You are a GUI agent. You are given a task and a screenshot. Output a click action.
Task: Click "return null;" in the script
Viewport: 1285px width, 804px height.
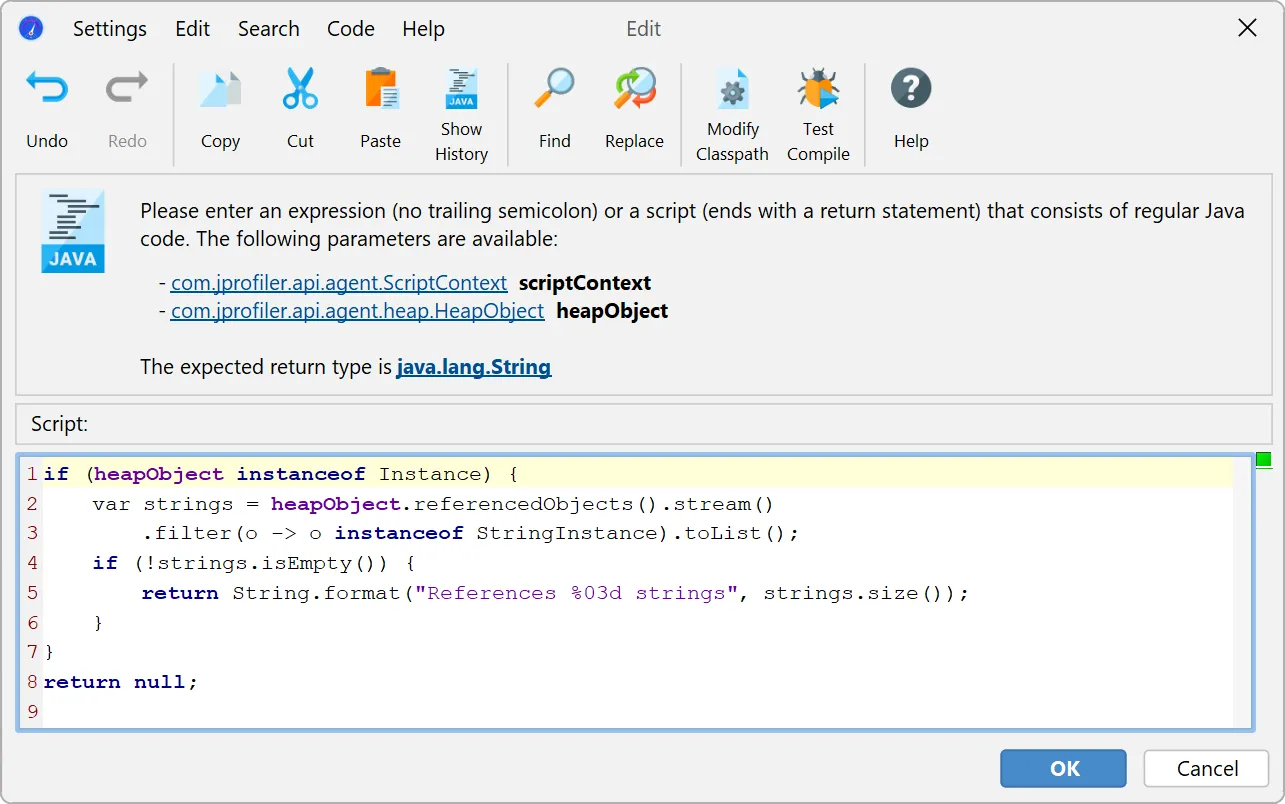tap(121, 682)
